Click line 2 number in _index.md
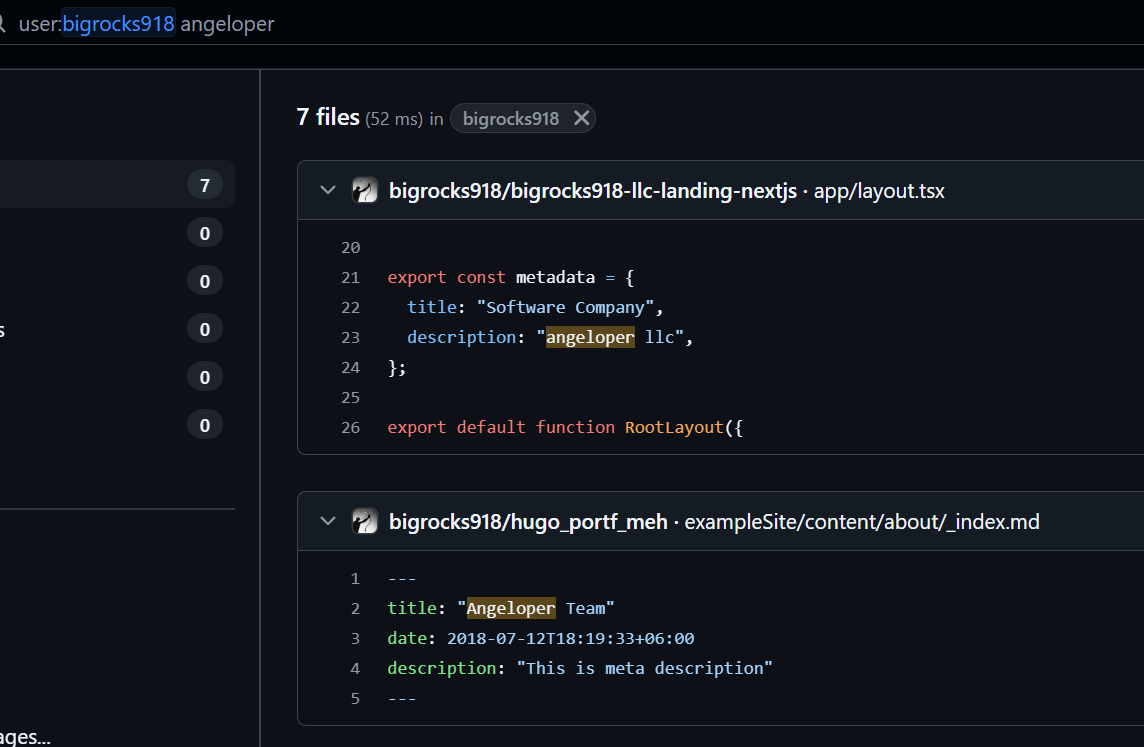Screen dimensions: 1144x747 pos(355,608)
